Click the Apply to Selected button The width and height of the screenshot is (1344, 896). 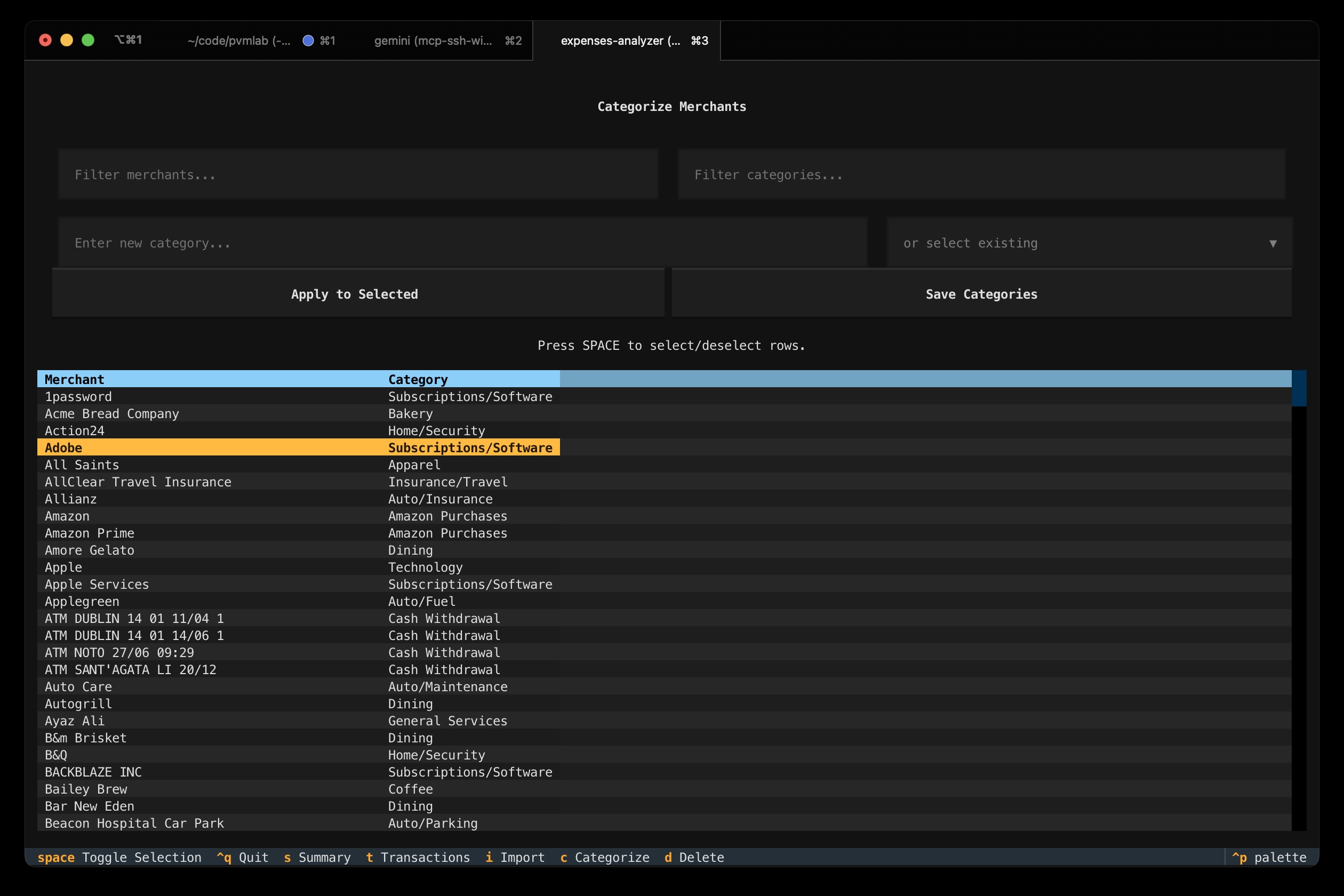(355, 294)
